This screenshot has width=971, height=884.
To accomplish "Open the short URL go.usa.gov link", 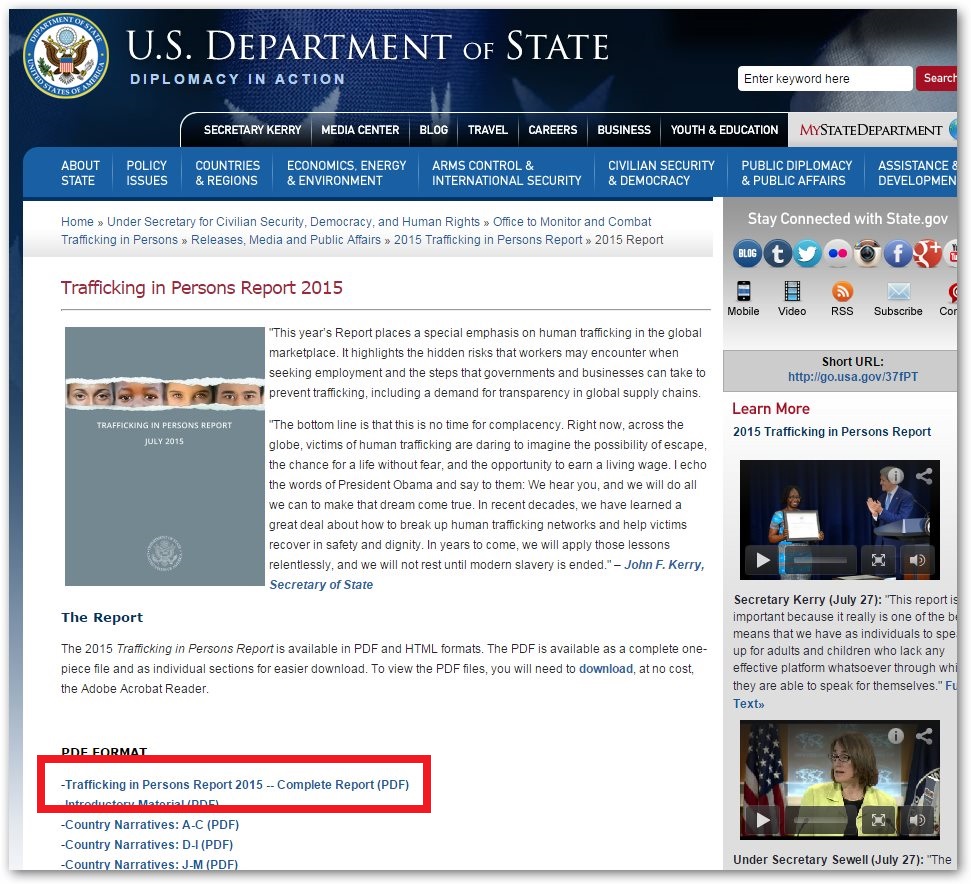I will click(x=853, y=376).
